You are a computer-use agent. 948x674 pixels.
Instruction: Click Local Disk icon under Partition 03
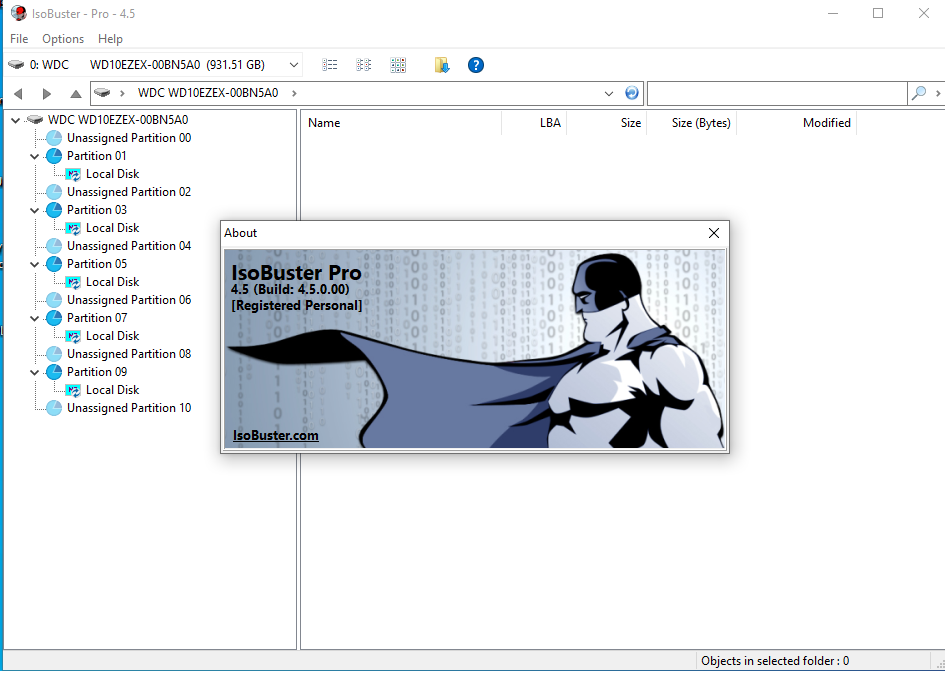(x=74, y=228)
